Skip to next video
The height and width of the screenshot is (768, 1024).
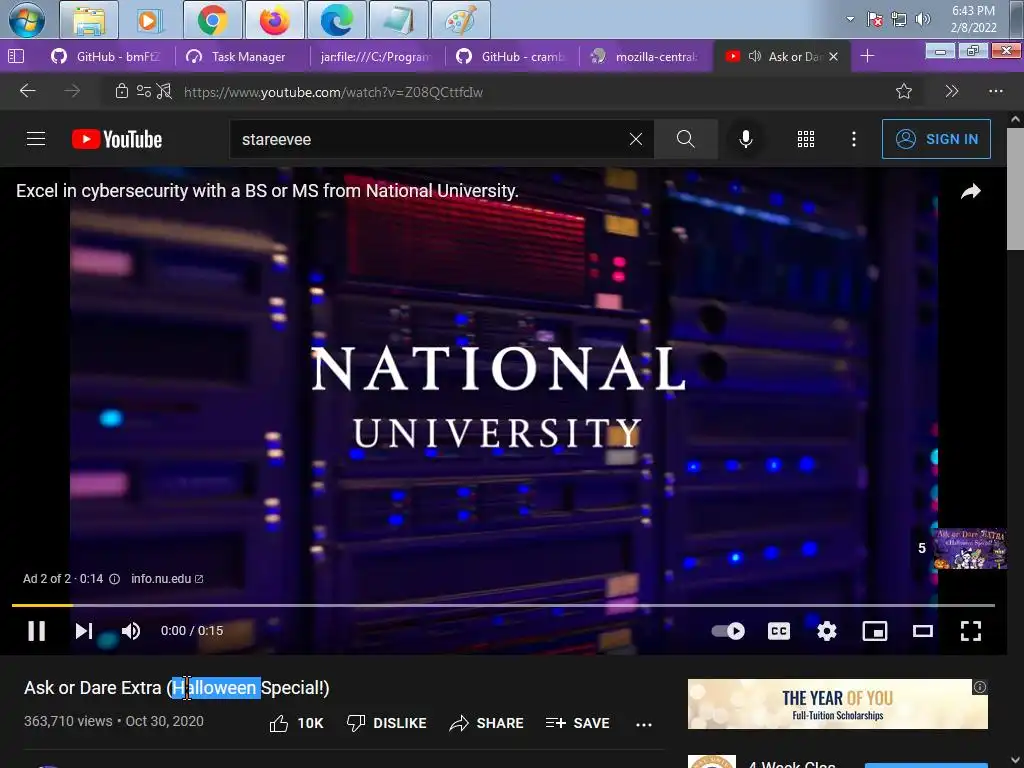click(x=84, y=631)
